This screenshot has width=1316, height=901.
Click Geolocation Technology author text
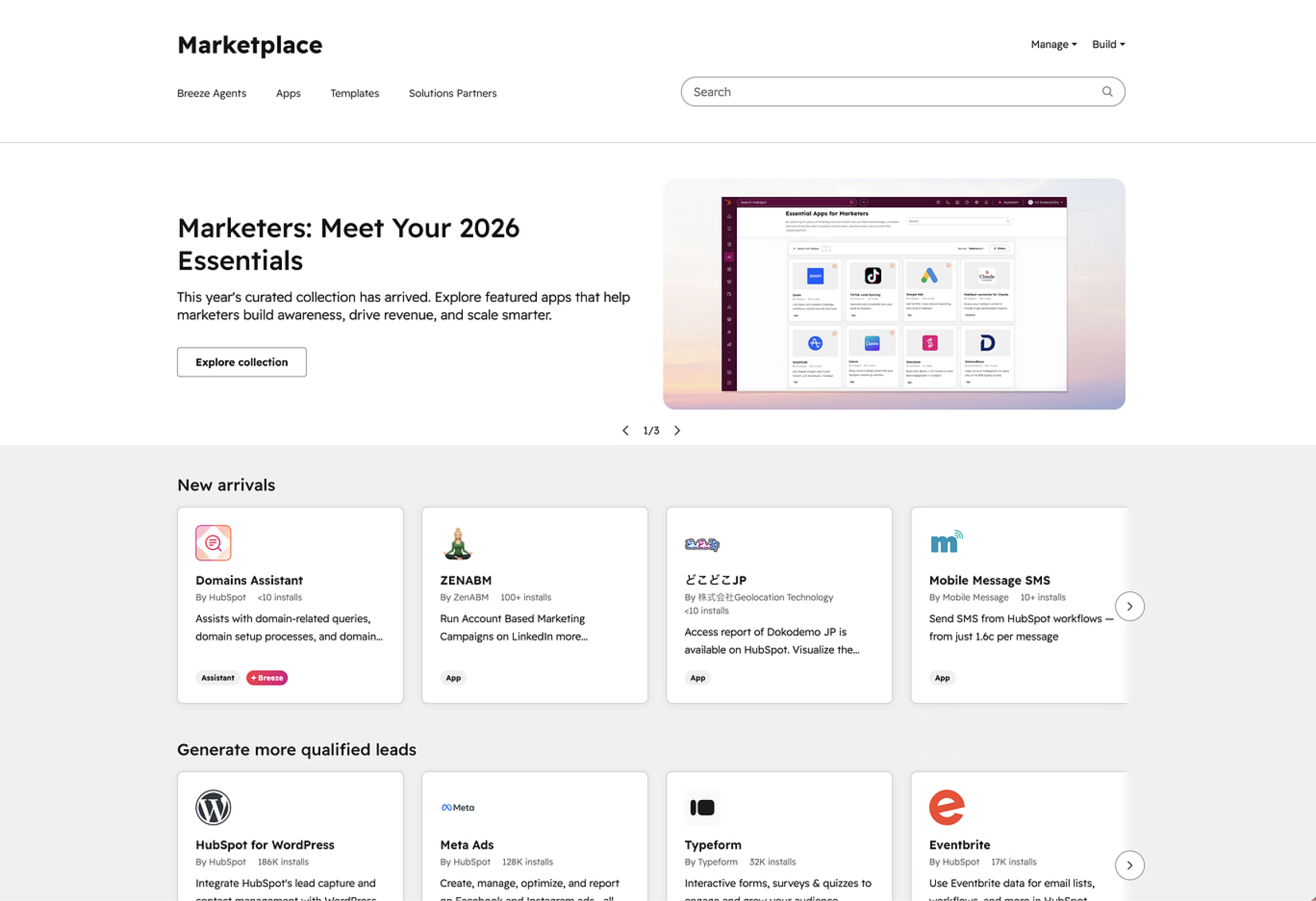pos(759,597)
